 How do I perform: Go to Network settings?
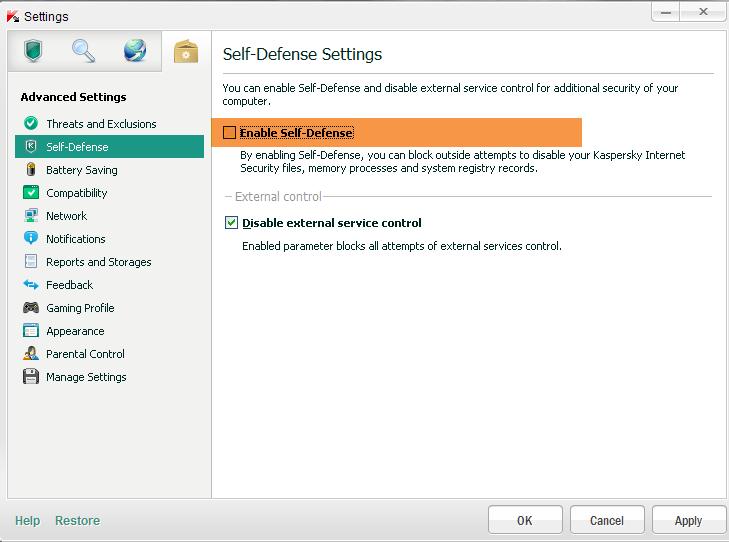pyautogui.click(x=109, y=216)
